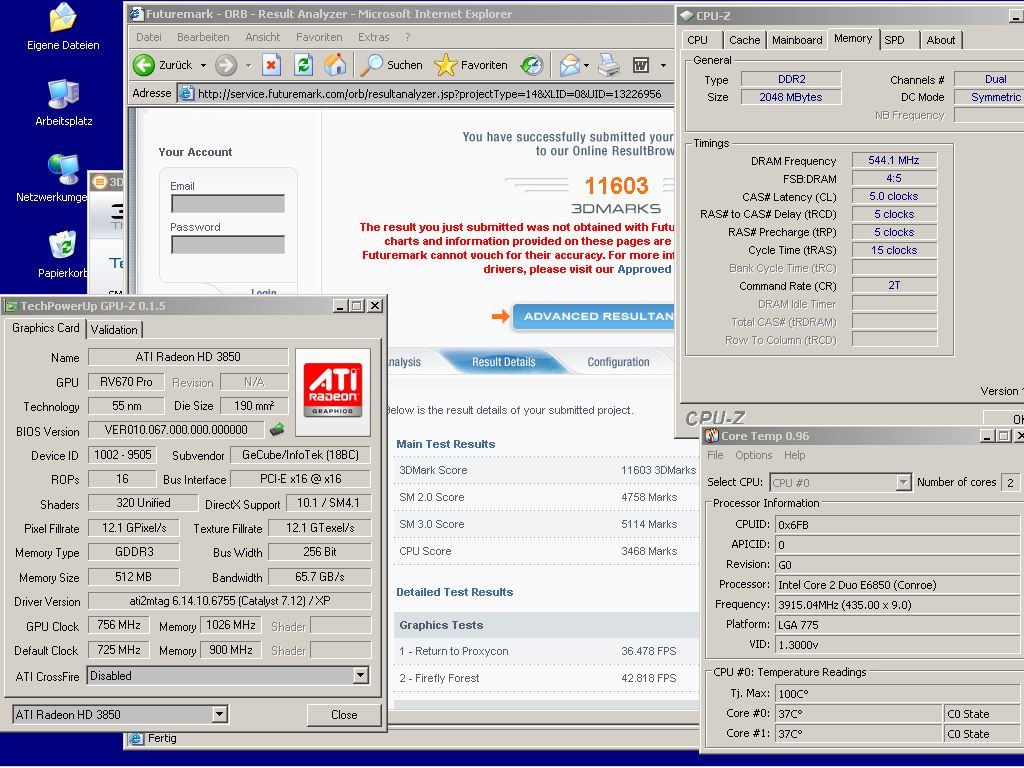
Task: Click GPU-Z title bar app icon
Action: point(10,306)
